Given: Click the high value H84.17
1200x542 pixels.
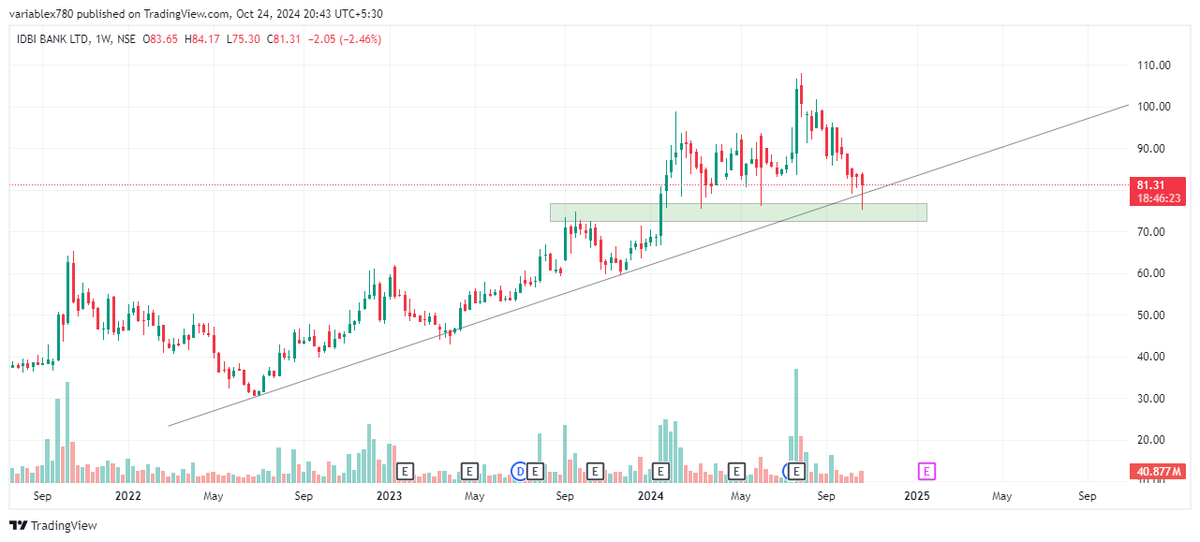Looking at the screenshot, I should coord(203,39).
